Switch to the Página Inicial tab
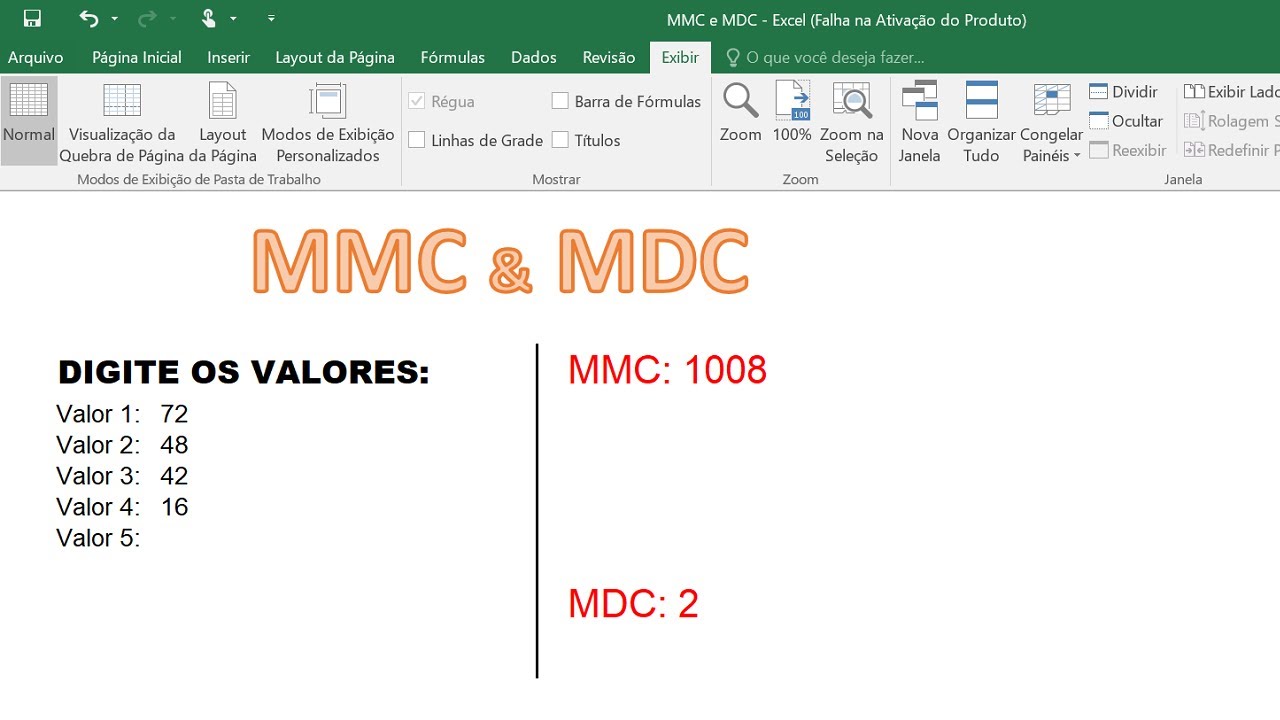 click(137, 57)
